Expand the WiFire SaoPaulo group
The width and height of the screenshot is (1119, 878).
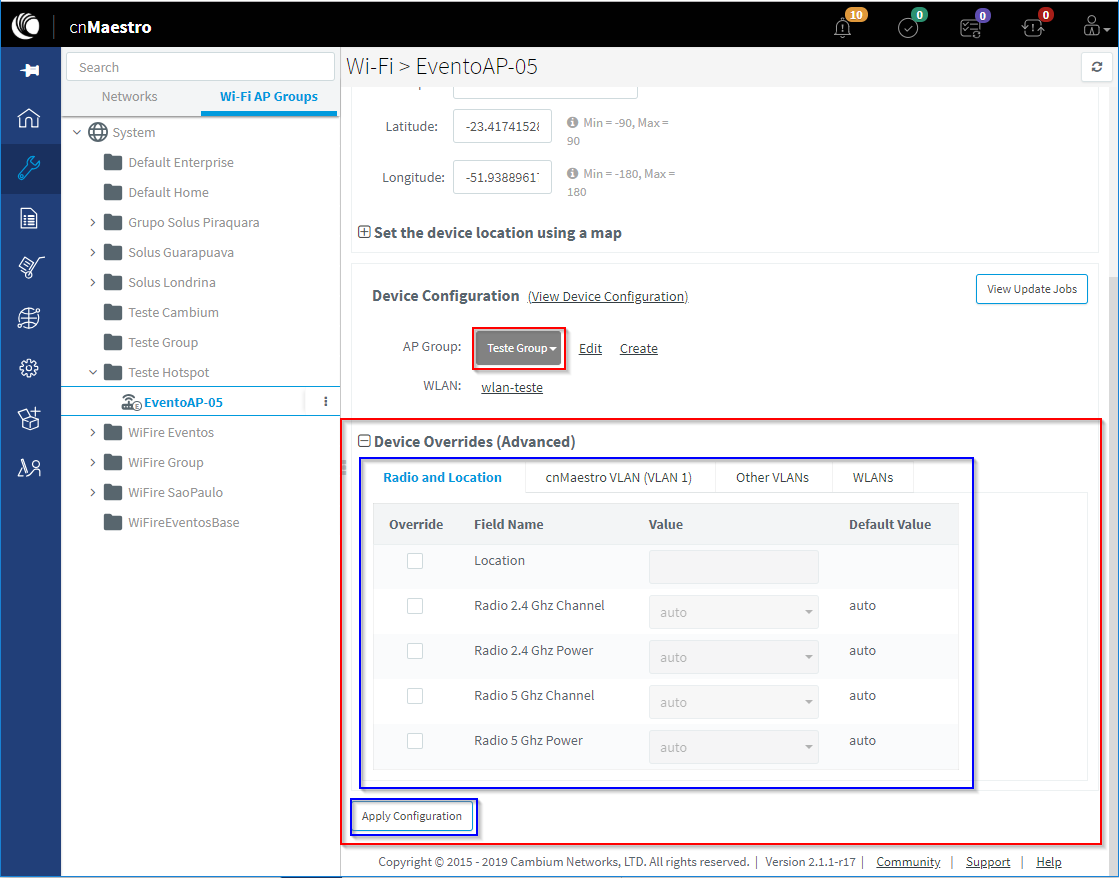[93, 493]
